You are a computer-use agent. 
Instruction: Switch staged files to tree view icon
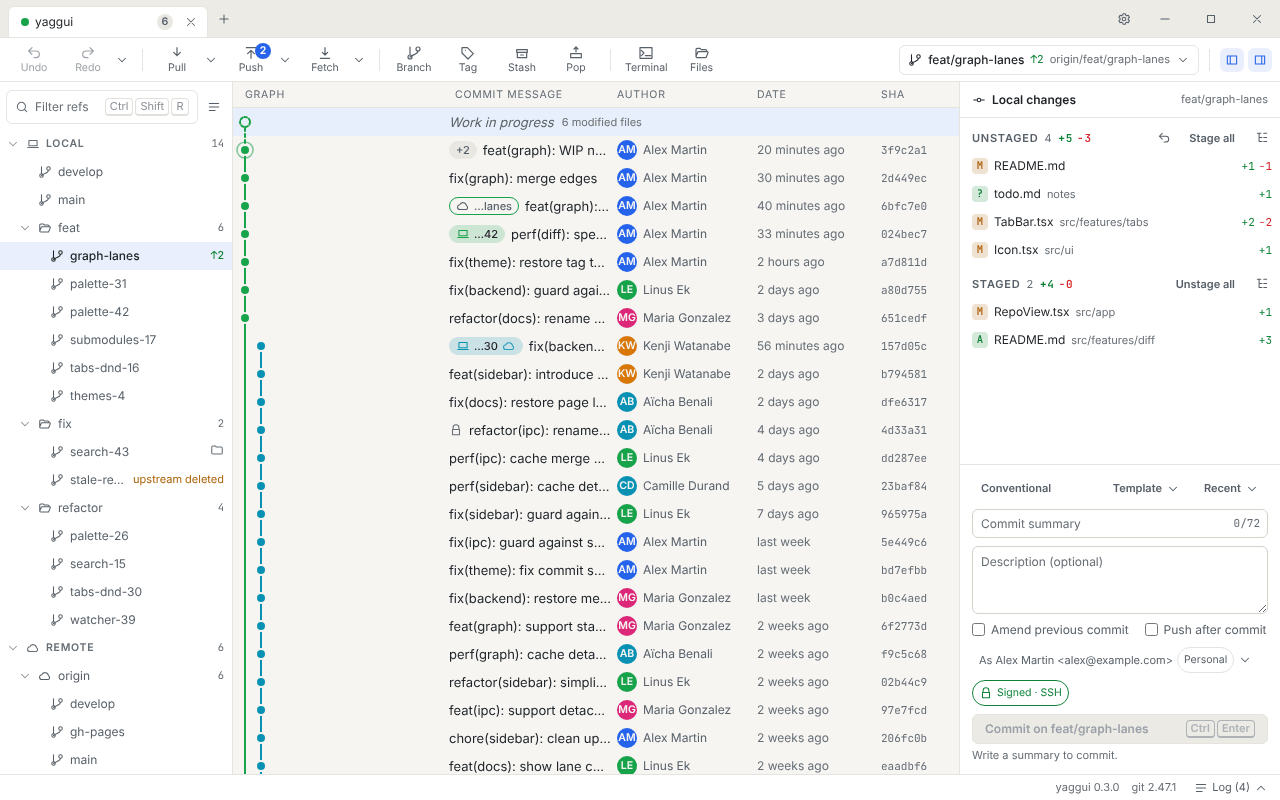coord(1262,284)
